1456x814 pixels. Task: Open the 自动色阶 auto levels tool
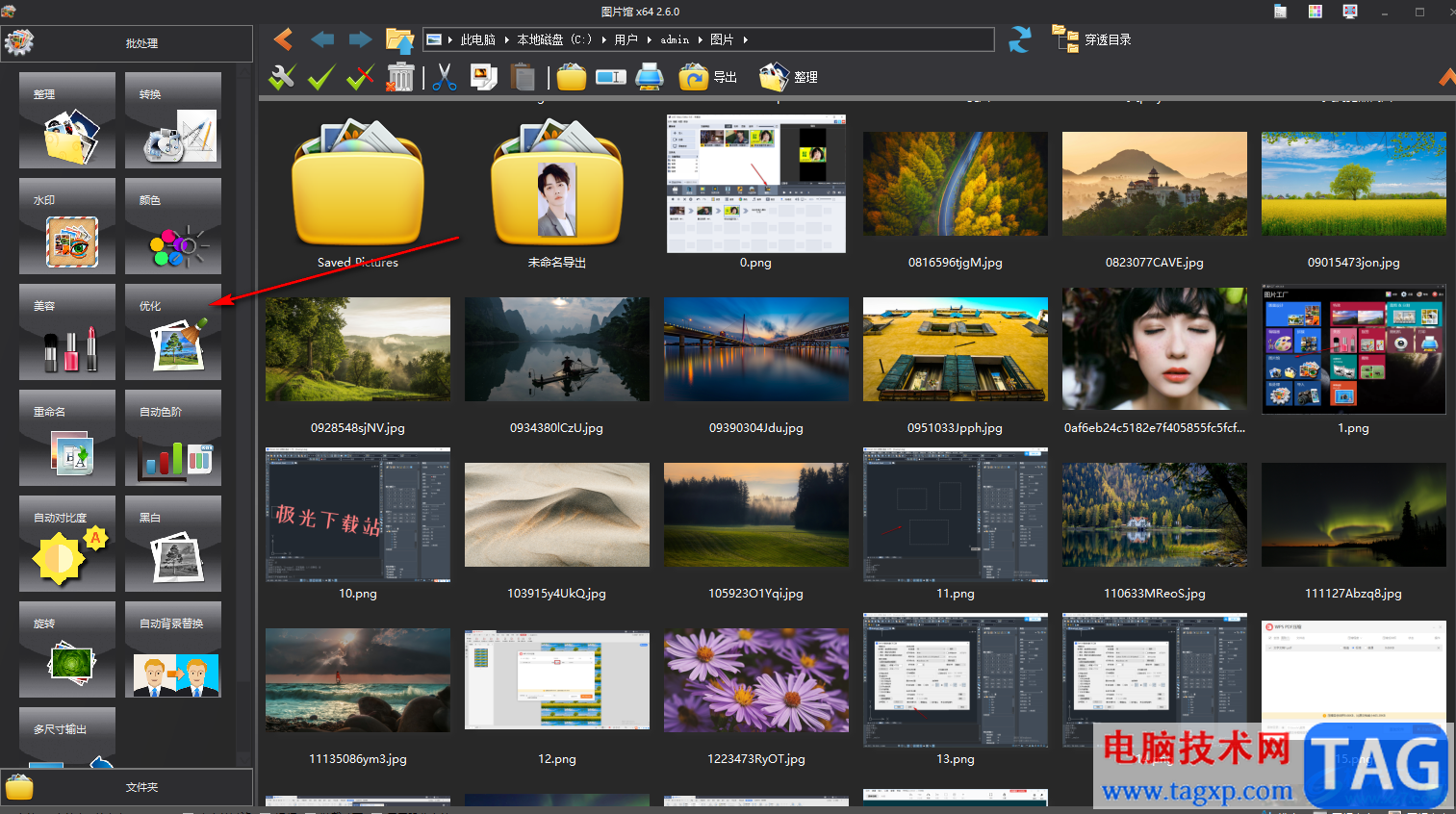coord(173,438)
